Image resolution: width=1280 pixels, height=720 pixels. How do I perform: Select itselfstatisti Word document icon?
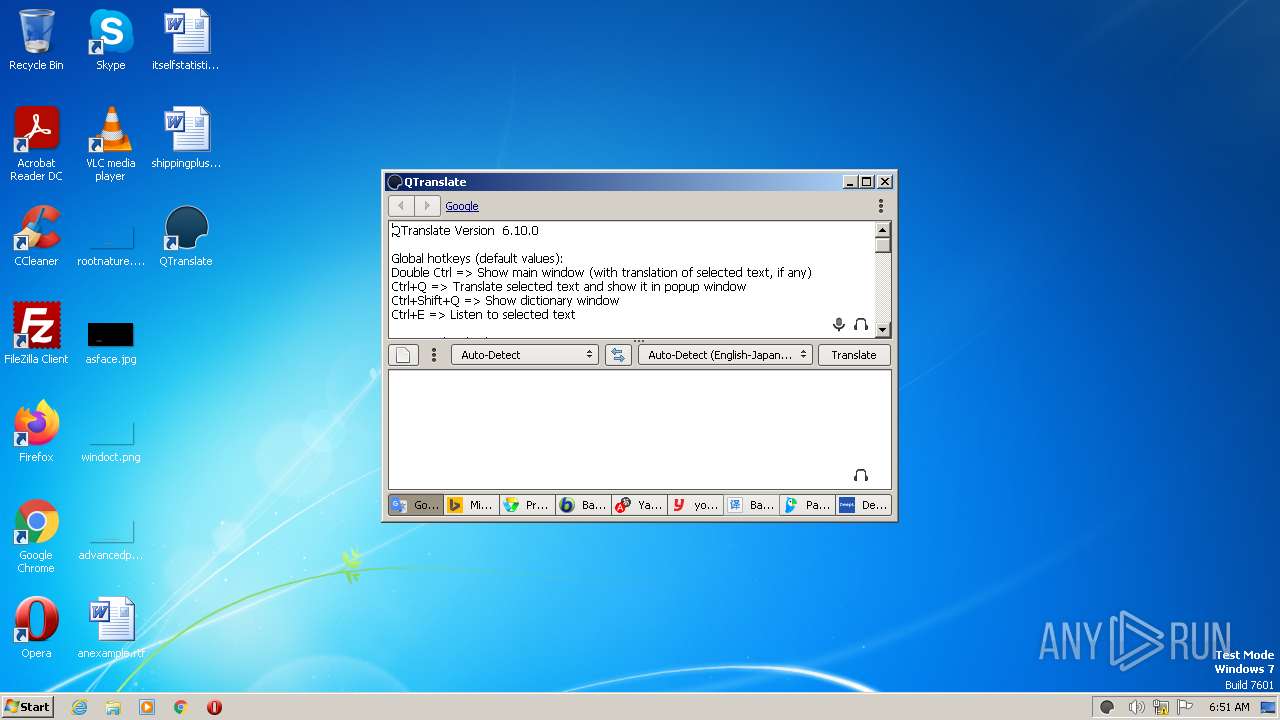tap(186, 40)
